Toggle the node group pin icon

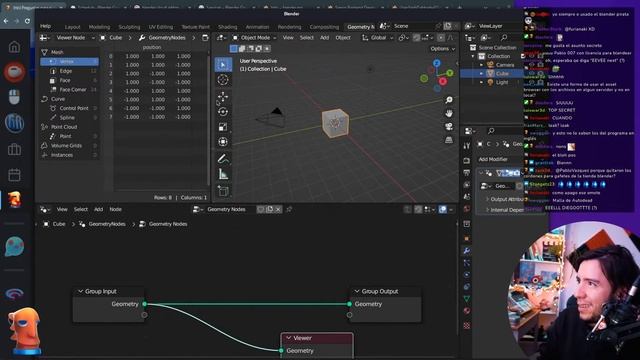(x=289, y=209)
